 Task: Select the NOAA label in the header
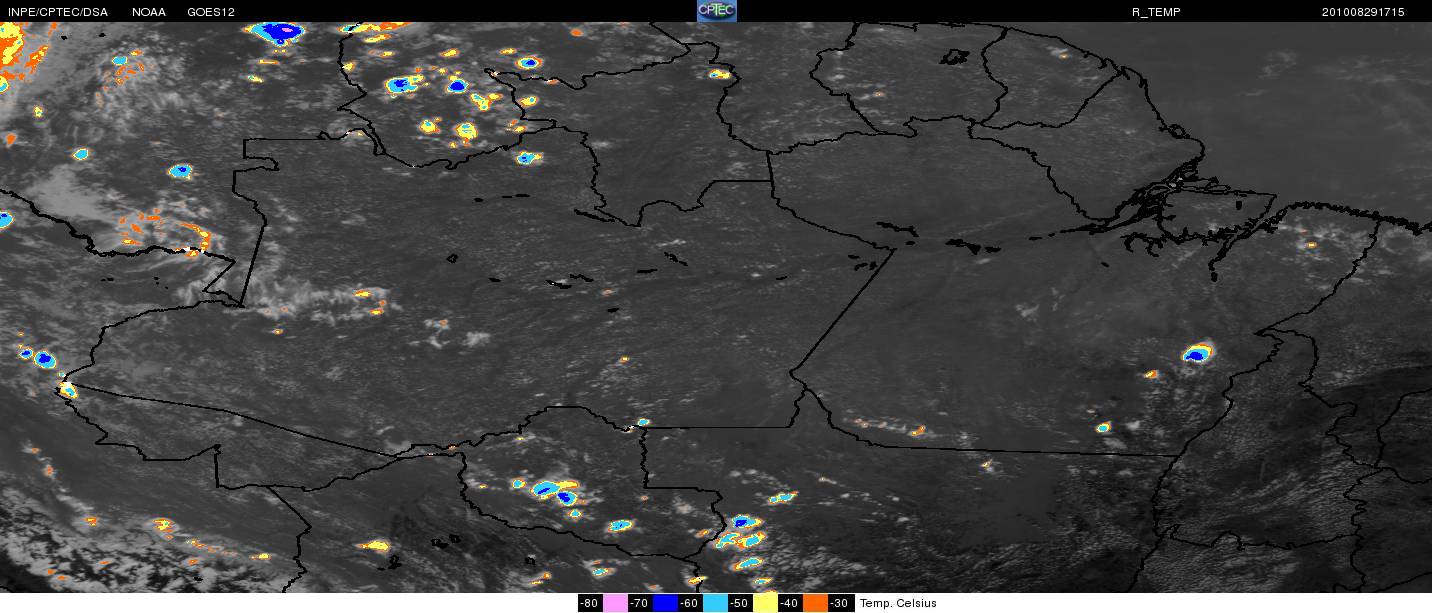click(x=148, y=12)
